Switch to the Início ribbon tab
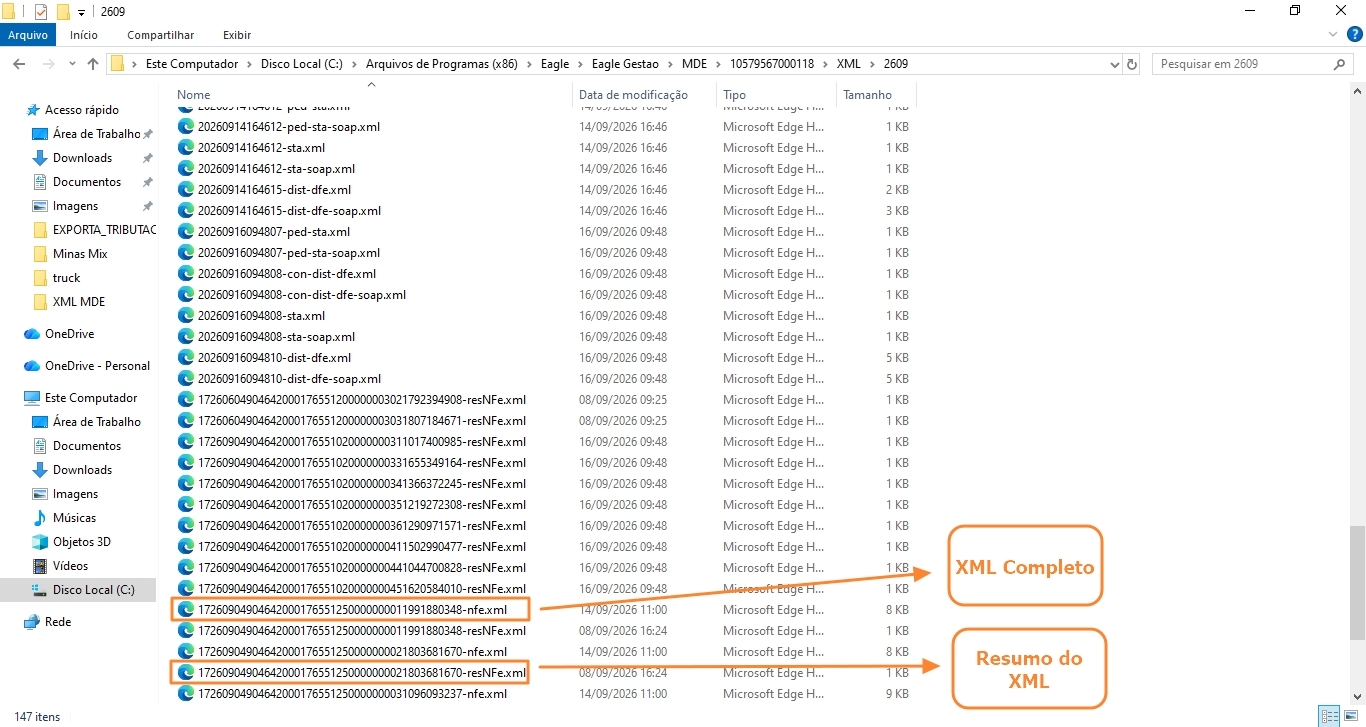 point(84,35)
